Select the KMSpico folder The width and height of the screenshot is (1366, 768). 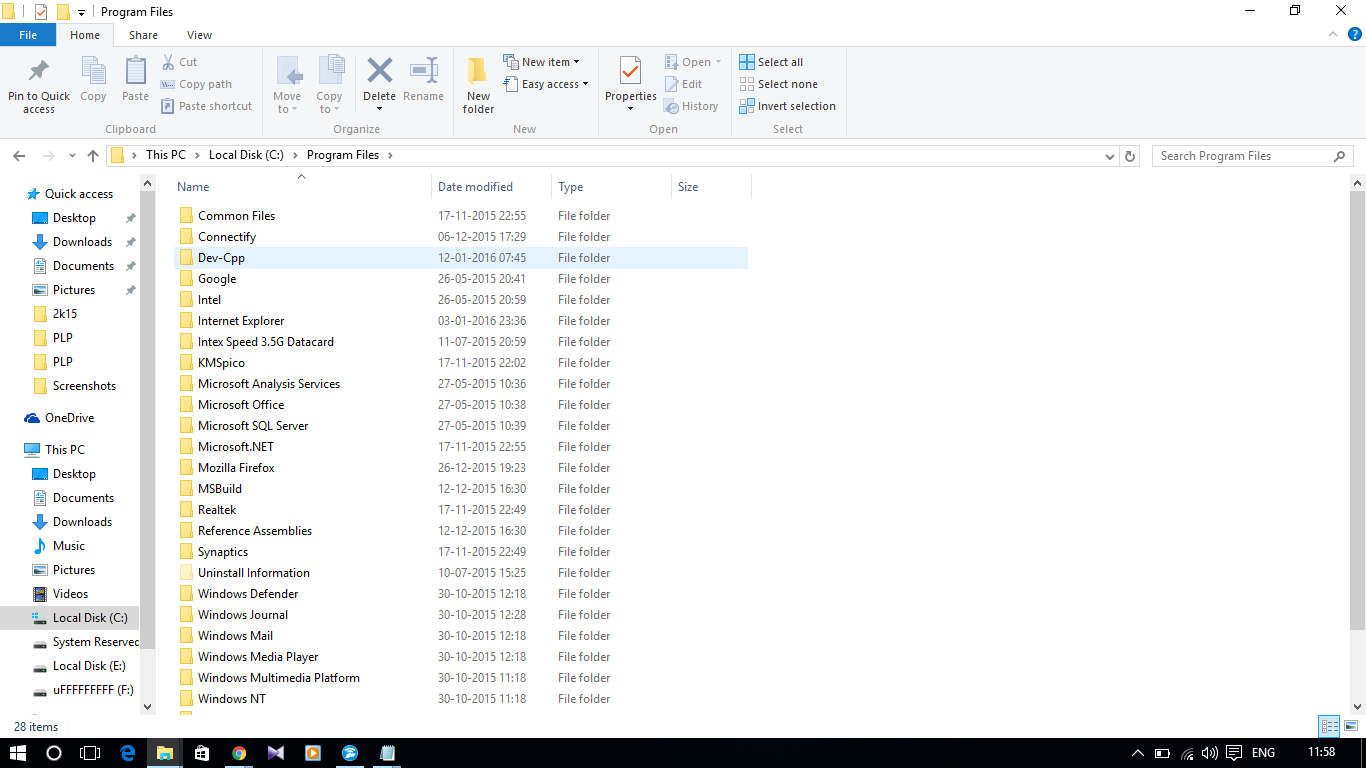(x=461, y=363)
